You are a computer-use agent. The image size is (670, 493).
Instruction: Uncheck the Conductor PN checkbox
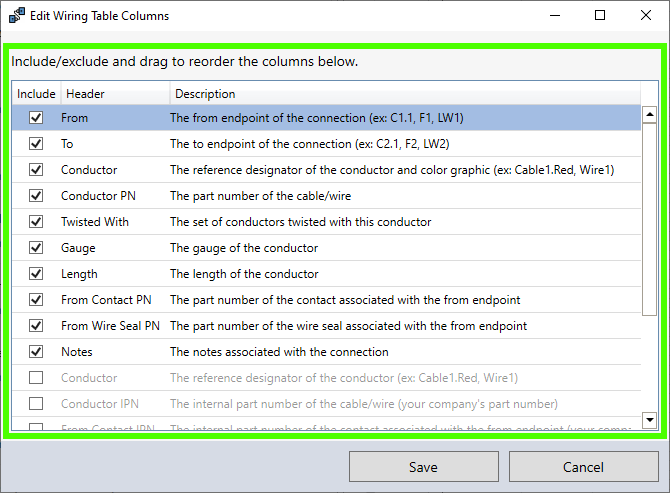36,196
